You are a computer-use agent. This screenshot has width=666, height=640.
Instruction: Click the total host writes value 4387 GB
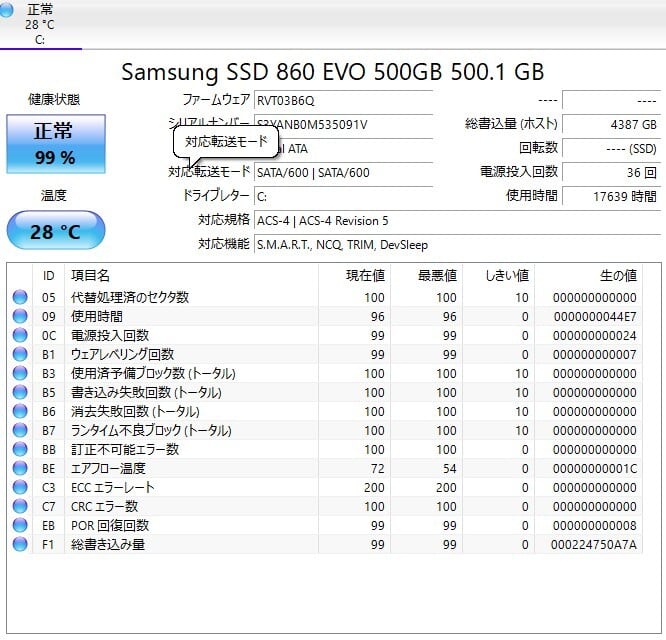point(612,124)
